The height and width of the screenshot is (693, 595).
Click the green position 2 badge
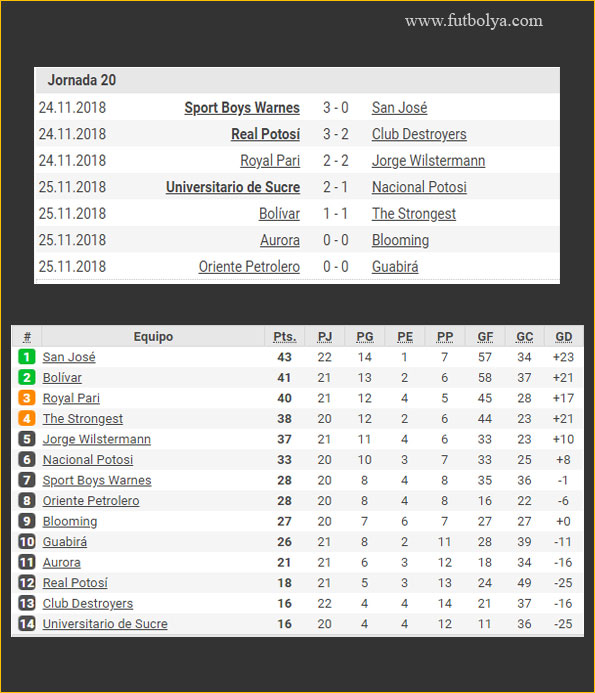[27, 377]
